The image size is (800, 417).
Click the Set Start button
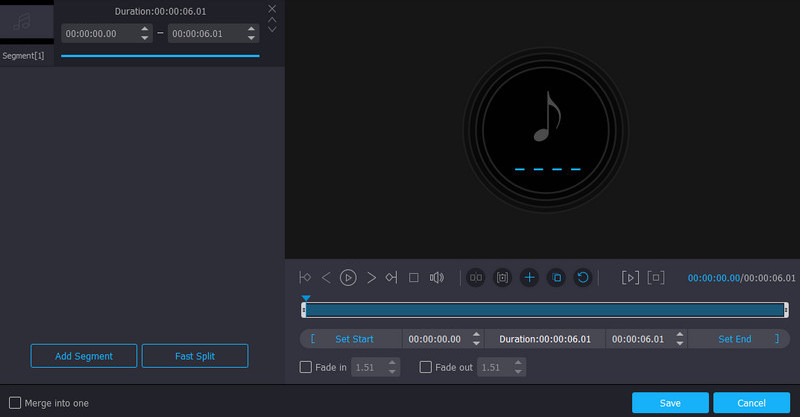pyautogui.click(x=354, y=339)
